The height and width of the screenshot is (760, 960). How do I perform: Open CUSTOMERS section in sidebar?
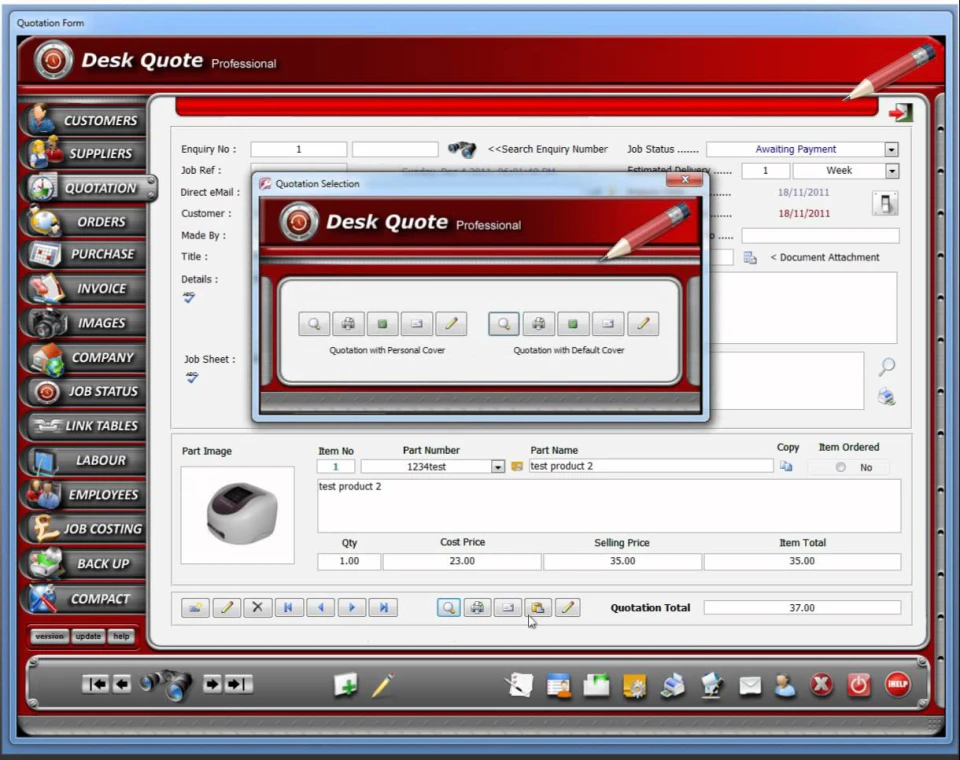click(84, 119)
